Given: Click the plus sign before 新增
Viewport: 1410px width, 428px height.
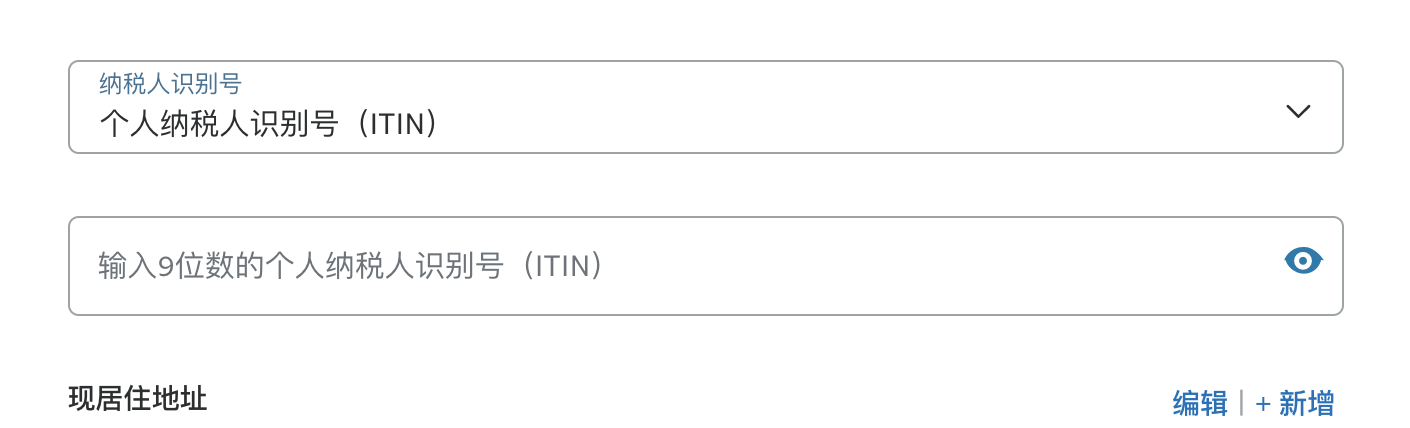Looking at the screenshot, I should coord(1263,404).
